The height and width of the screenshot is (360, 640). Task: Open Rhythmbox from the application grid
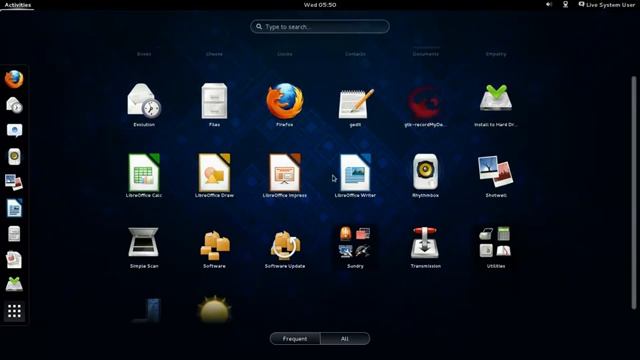pos(425,176)
